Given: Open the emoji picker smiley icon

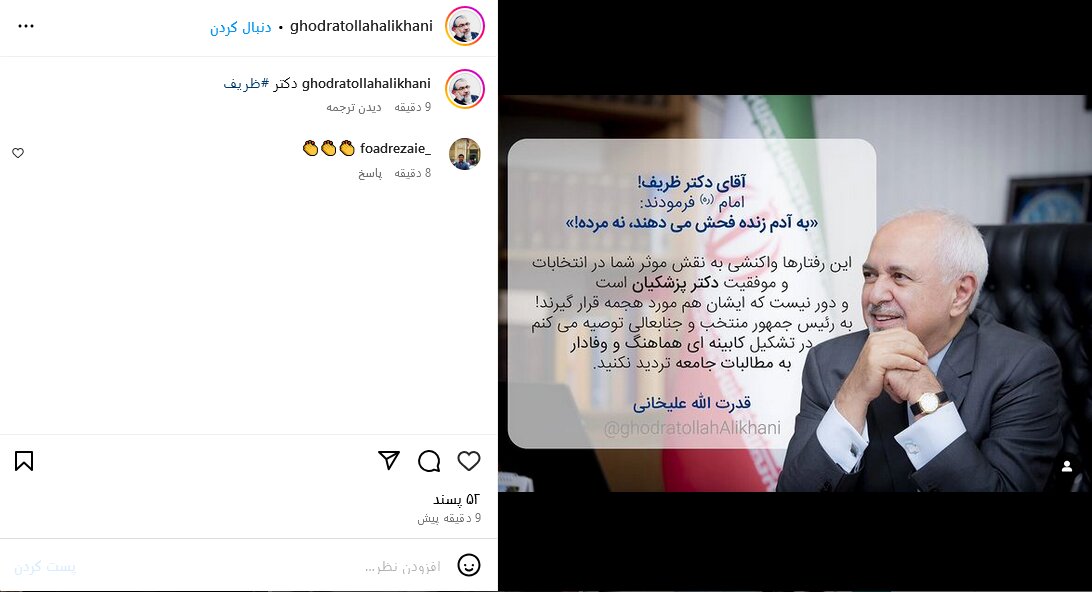Looking at the screenshot, I should (x=469, y=565).
